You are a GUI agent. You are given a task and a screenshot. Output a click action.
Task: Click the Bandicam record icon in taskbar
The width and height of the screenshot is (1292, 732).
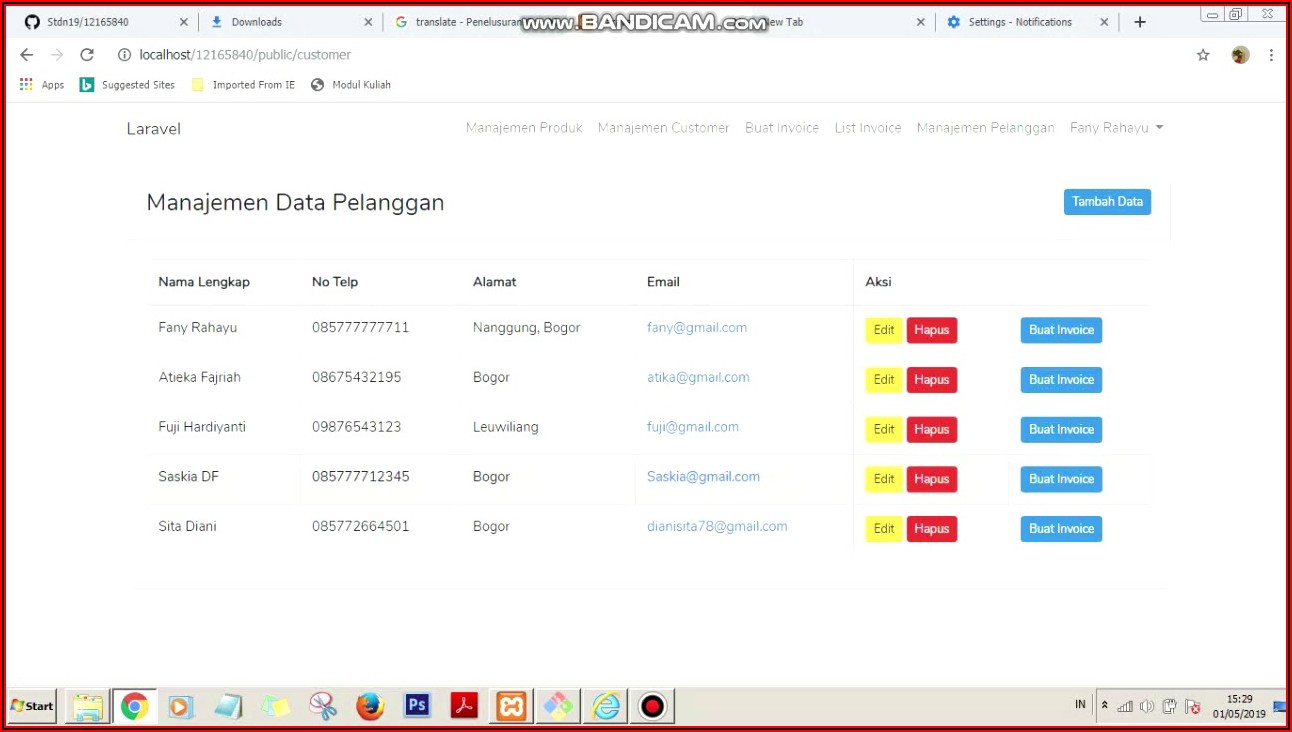pyautogui.click(x=652, y=706)
